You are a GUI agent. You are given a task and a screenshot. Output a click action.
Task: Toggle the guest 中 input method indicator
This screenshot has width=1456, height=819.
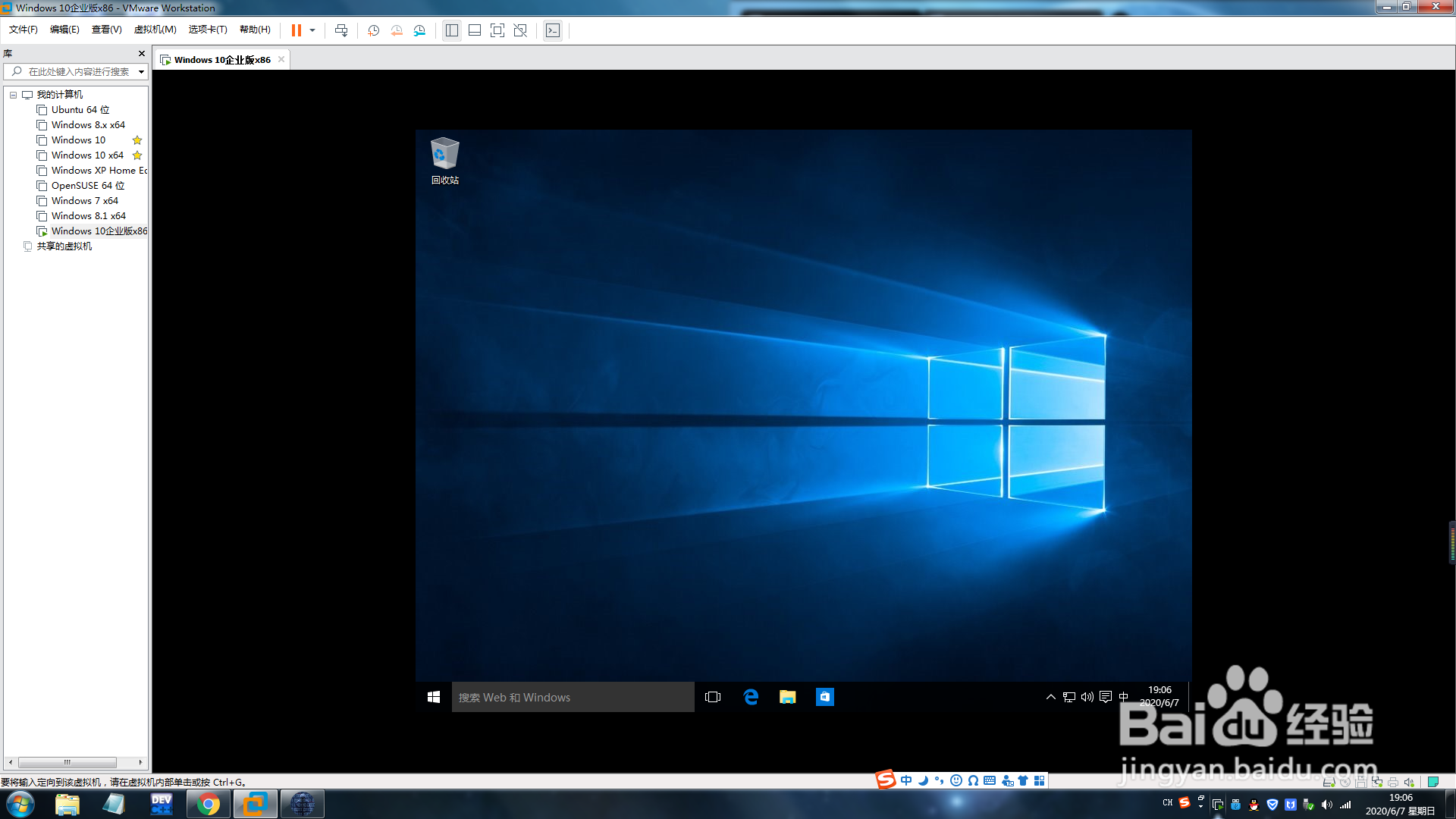click(x=1124, y=697)
